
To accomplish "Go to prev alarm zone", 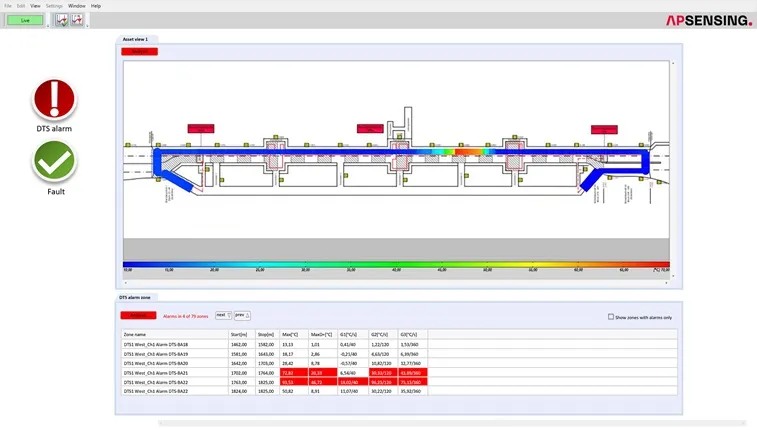I will coord(241,315).
